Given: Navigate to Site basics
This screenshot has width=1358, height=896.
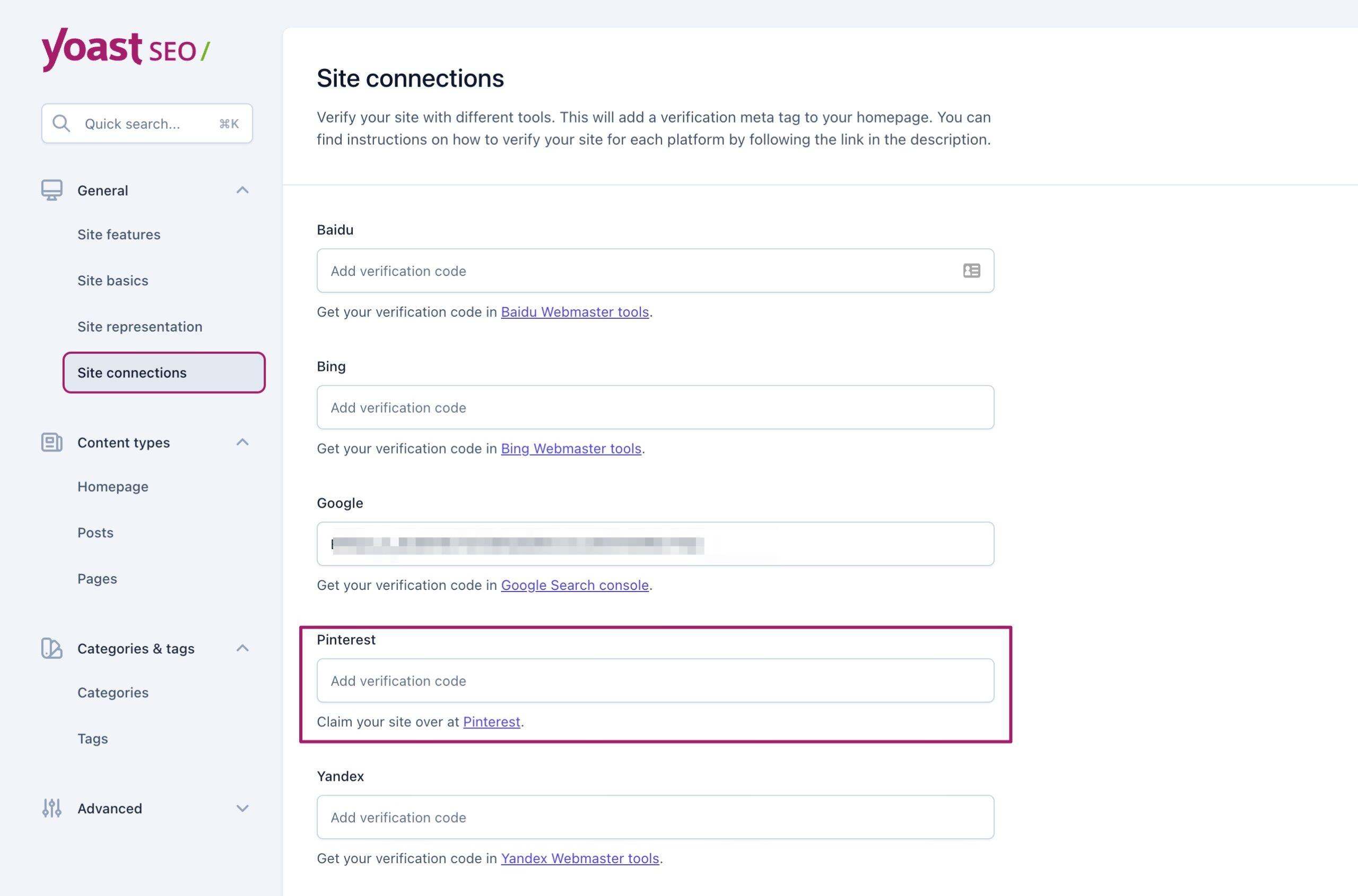Looking at the screenshot, I should coord(112,280).
